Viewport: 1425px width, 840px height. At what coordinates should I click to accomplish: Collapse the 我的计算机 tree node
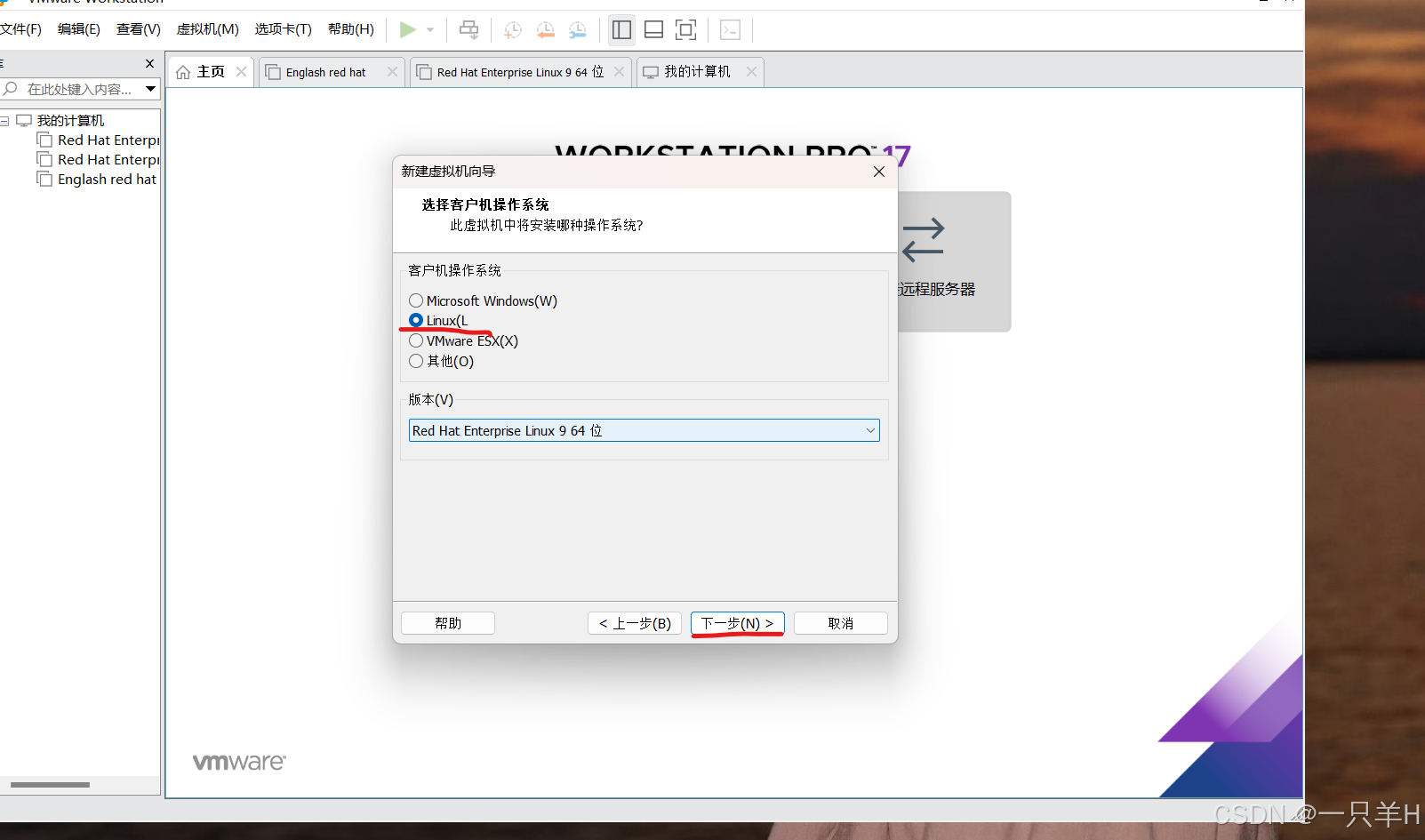(5, 121)
